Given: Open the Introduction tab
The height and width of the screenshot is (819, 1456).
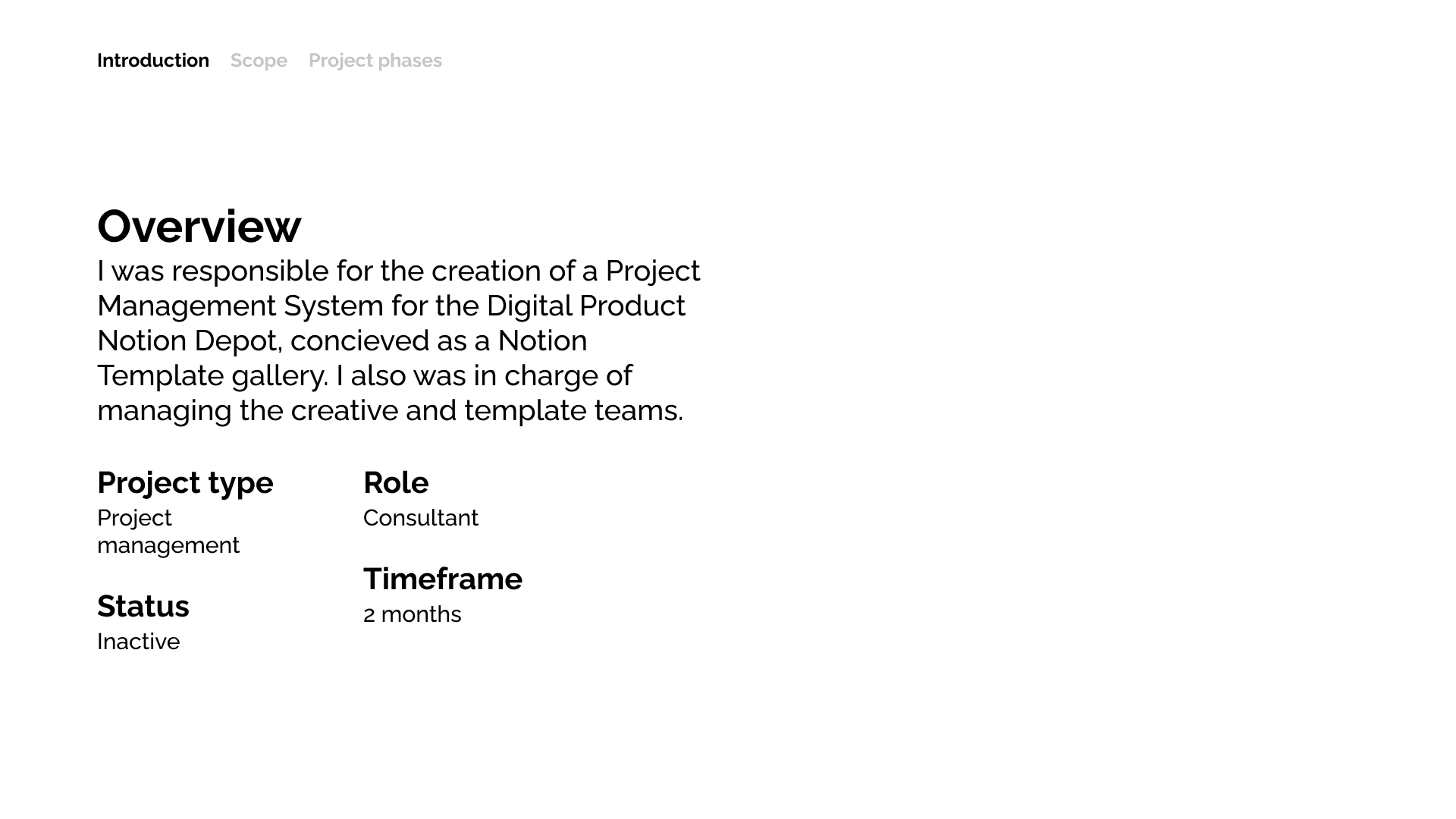Looking at the screenshot, I should 153,61.
